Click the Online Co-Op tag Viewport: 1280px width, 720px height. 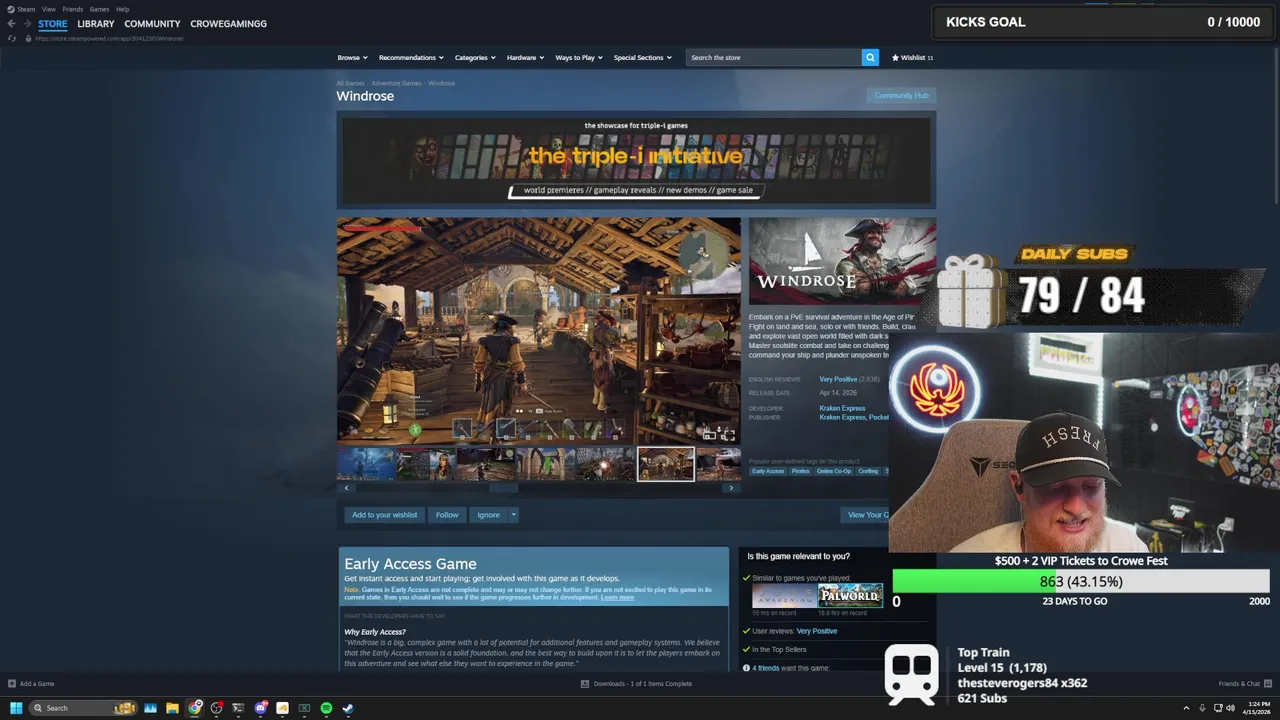pos(834,471)
